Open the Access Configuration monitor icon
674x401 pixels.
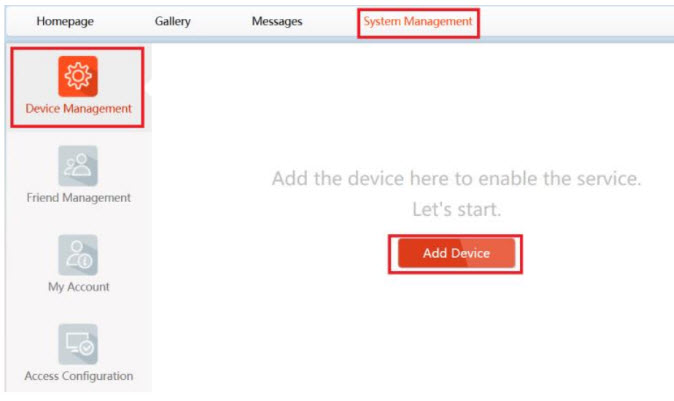pyautogui.click(x=78, y=344)
